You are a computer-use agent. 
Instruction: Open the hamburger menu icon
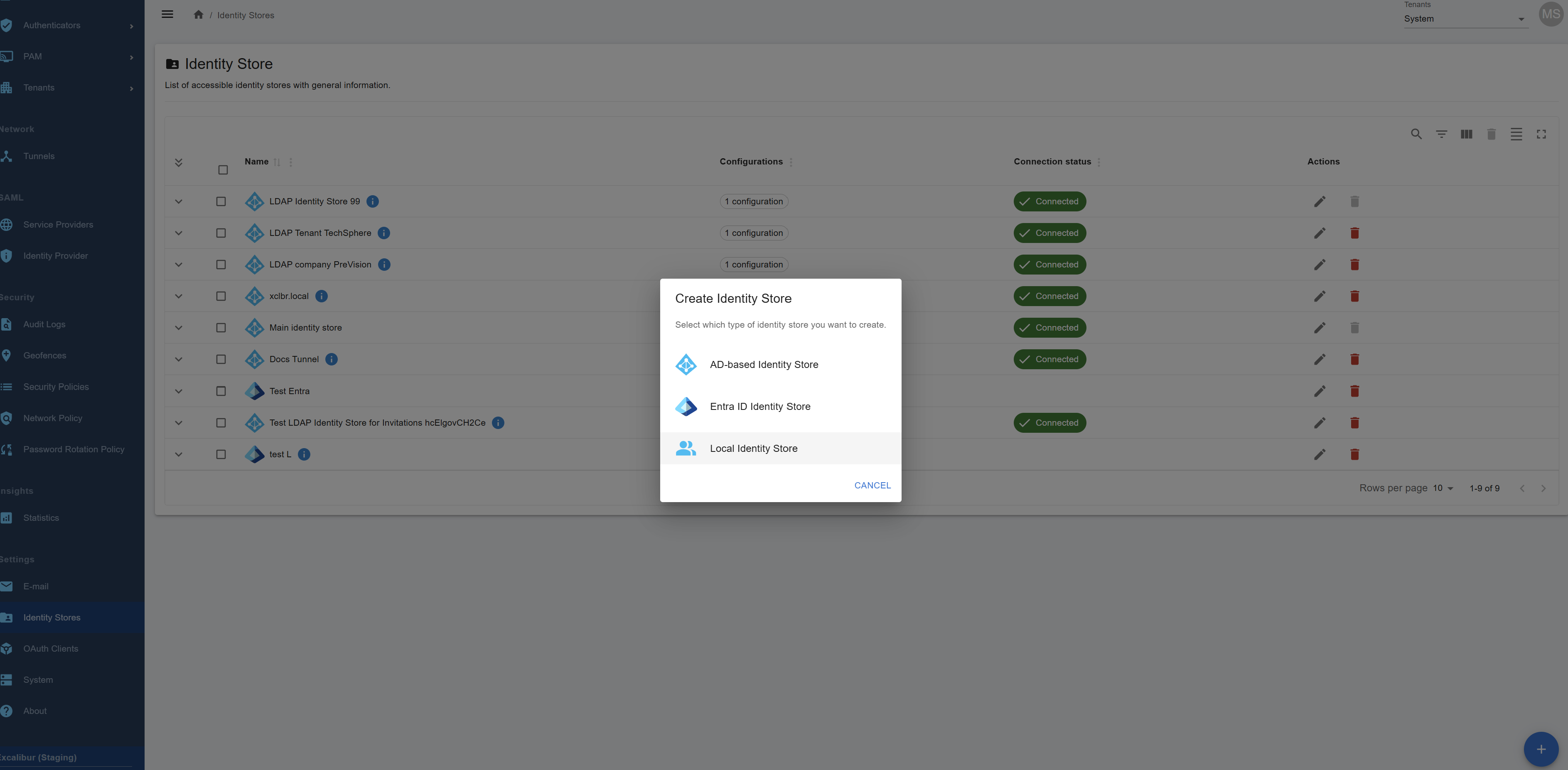pyautogui.click(x=167, y=15)
